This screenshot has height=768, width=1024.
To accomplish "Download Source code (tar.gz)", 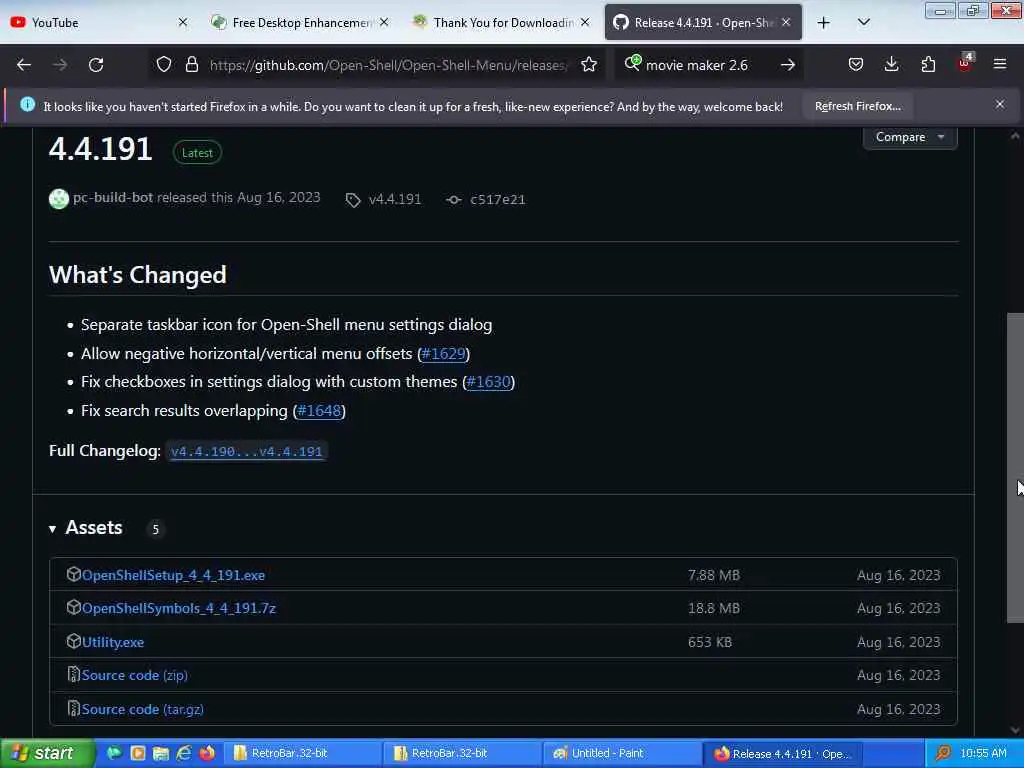I will [142, 709].
